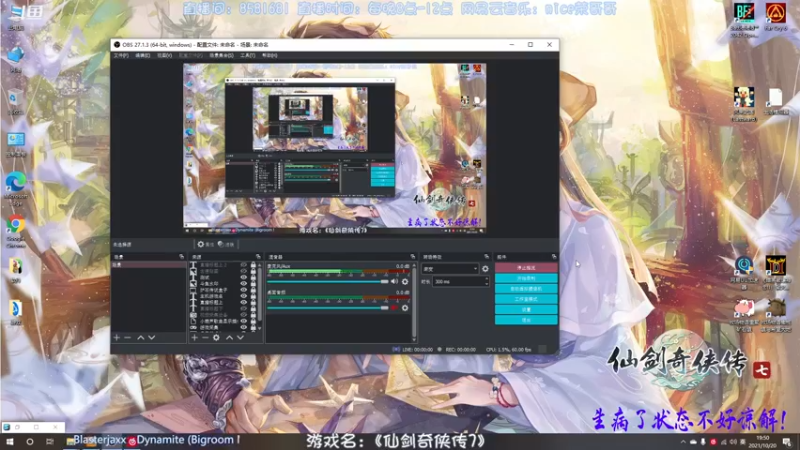Viewport: 800px width, 450px height.
Task: Click the Sources list vertical scrollbar
Action: (x=260, y=293)
